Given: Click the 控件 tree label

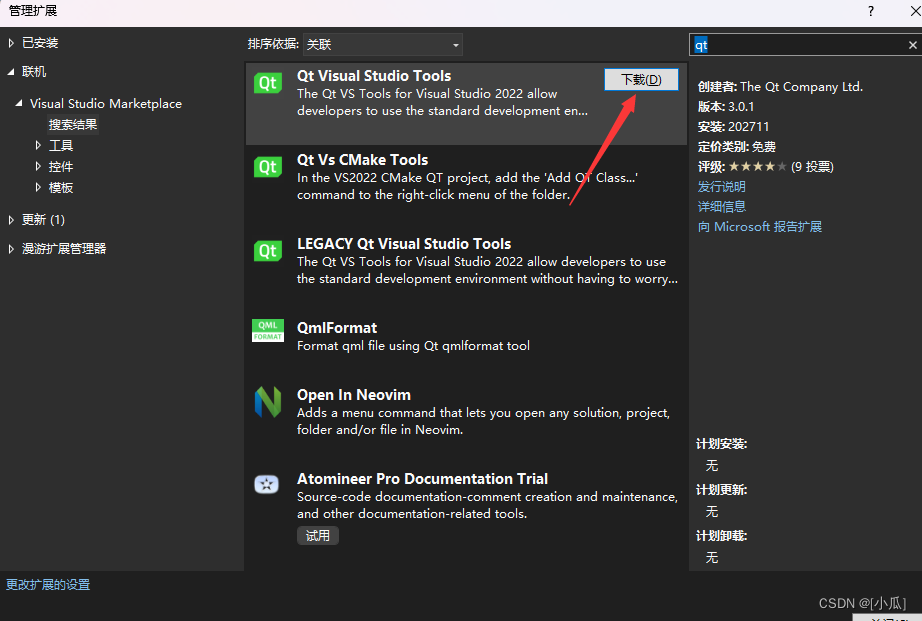Looking at the screenshot, I should tap(61, 166).
